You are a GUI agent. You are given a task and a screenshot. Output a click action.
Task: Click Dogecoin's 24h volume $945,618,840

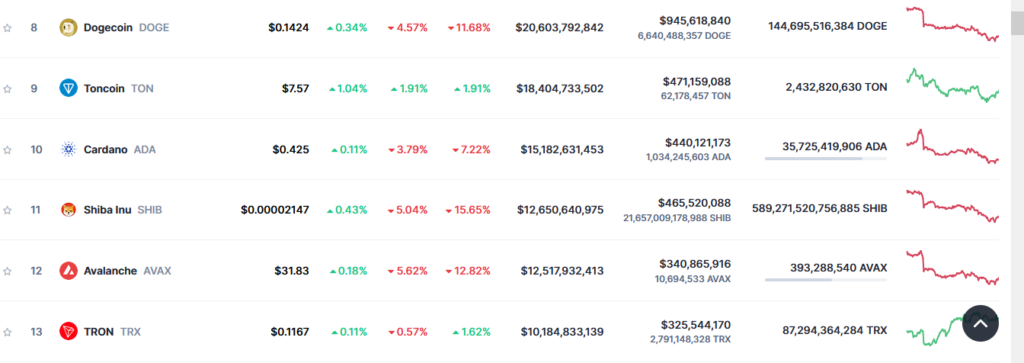pos(695,20)
